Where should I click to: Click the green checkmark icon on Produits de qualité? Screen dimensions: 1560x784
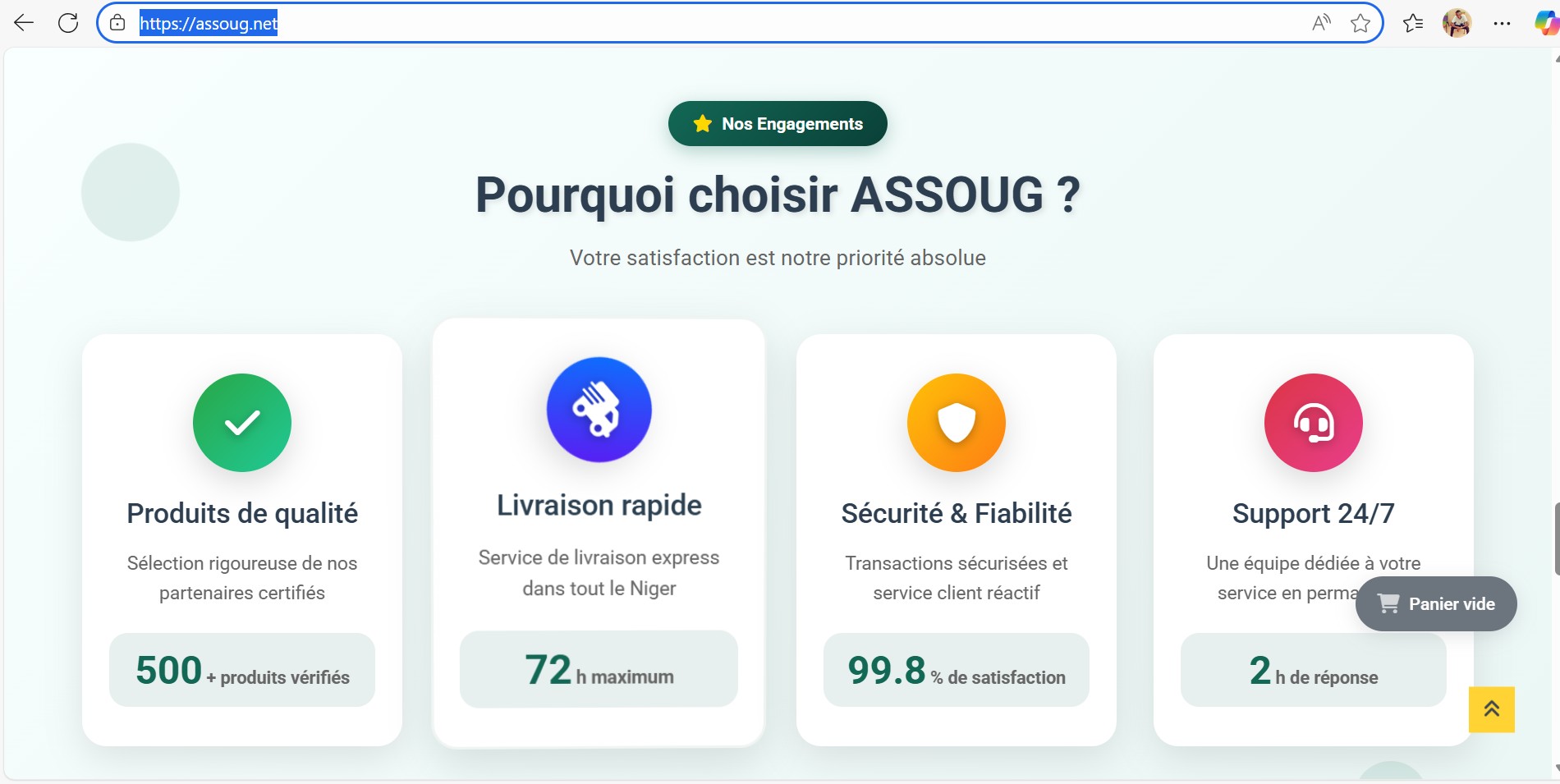[x=241, y=422]
